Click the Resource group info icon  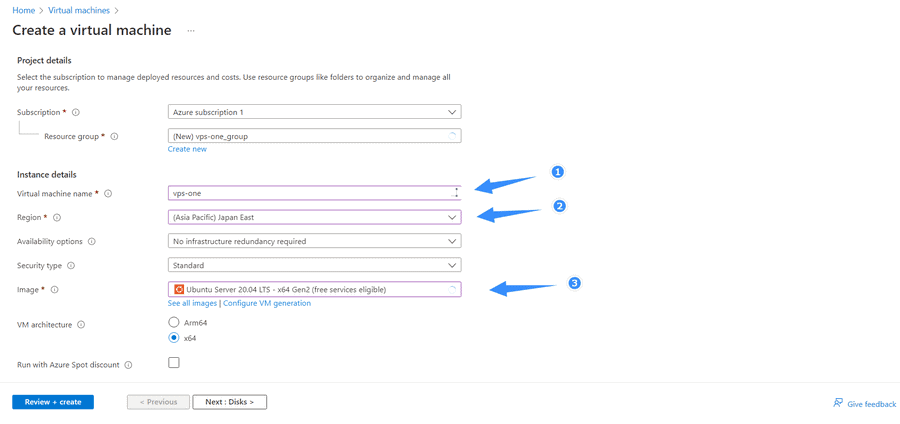(x=114, y=137)
